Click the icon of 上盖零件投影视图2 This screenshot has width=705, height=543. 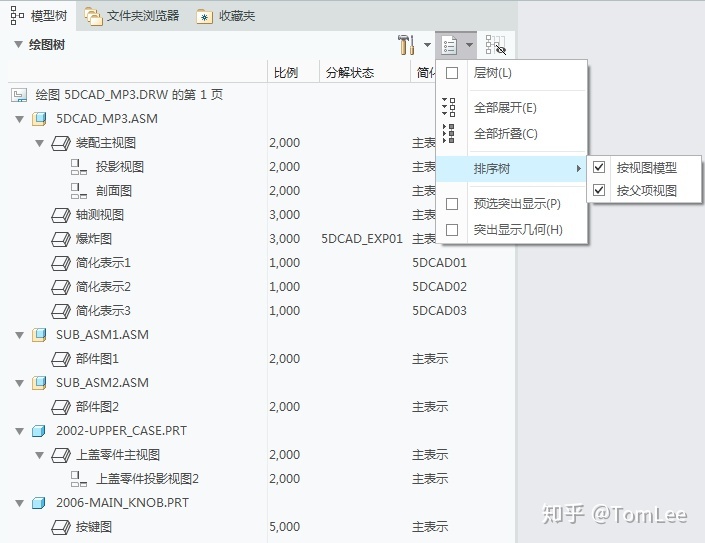point(79,479)
